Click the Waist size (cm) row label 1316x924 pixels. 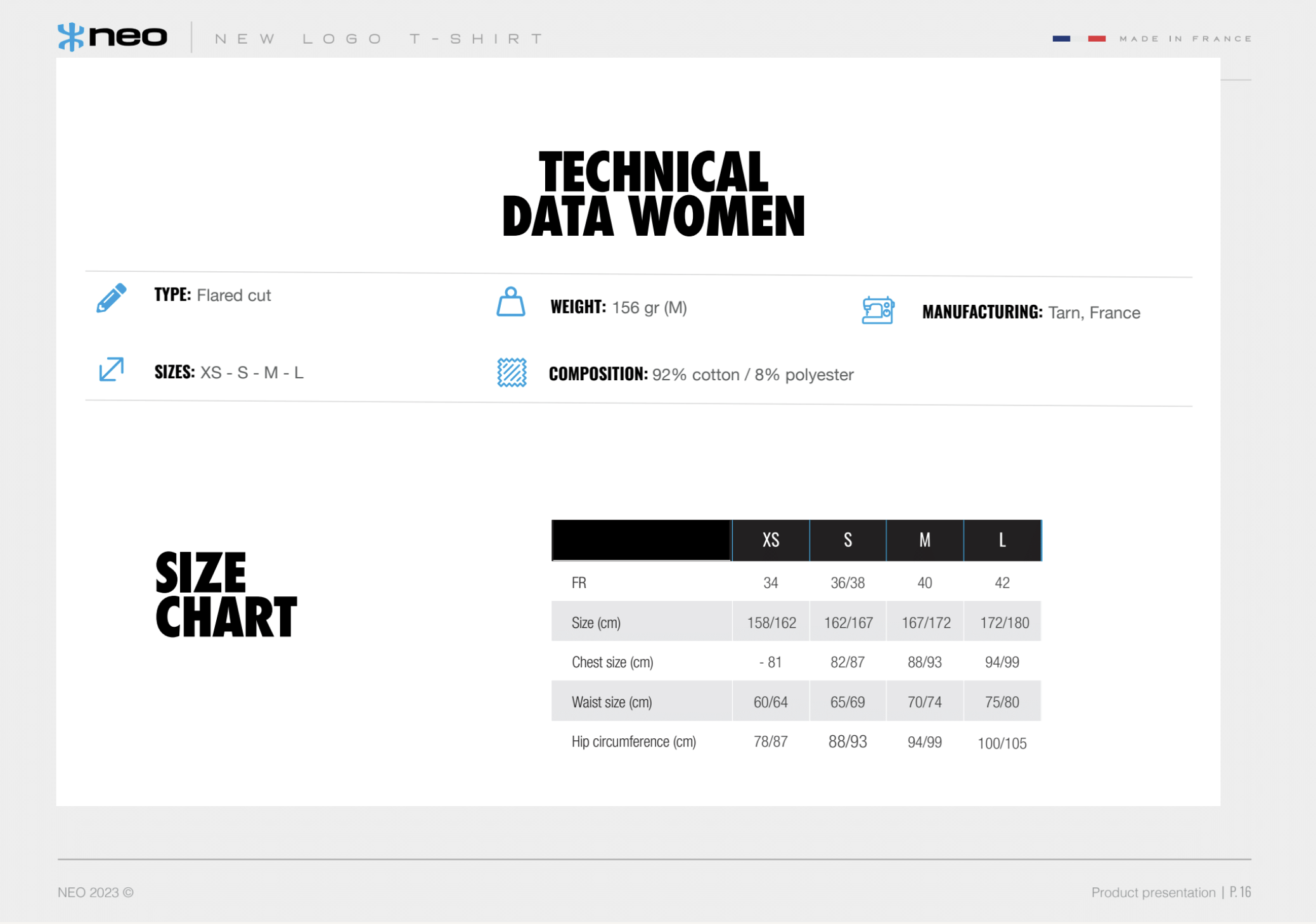611,702
